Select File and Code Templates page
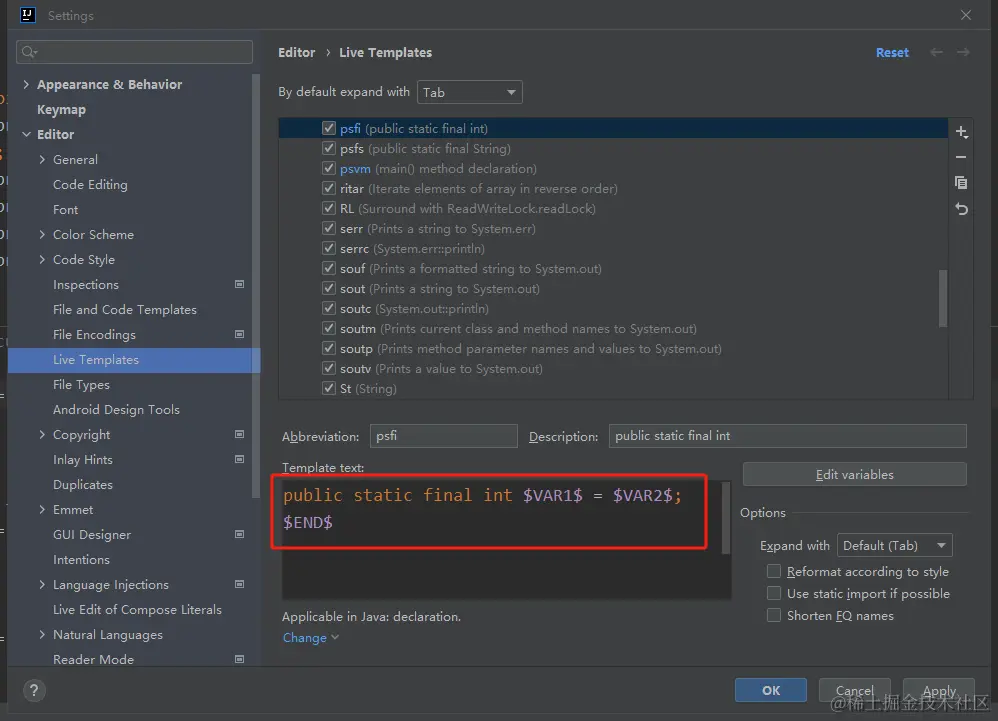 (125, 309)
